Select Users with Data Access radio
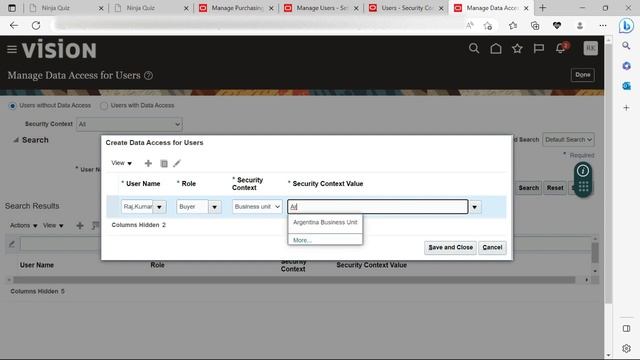 pos(104,106)
